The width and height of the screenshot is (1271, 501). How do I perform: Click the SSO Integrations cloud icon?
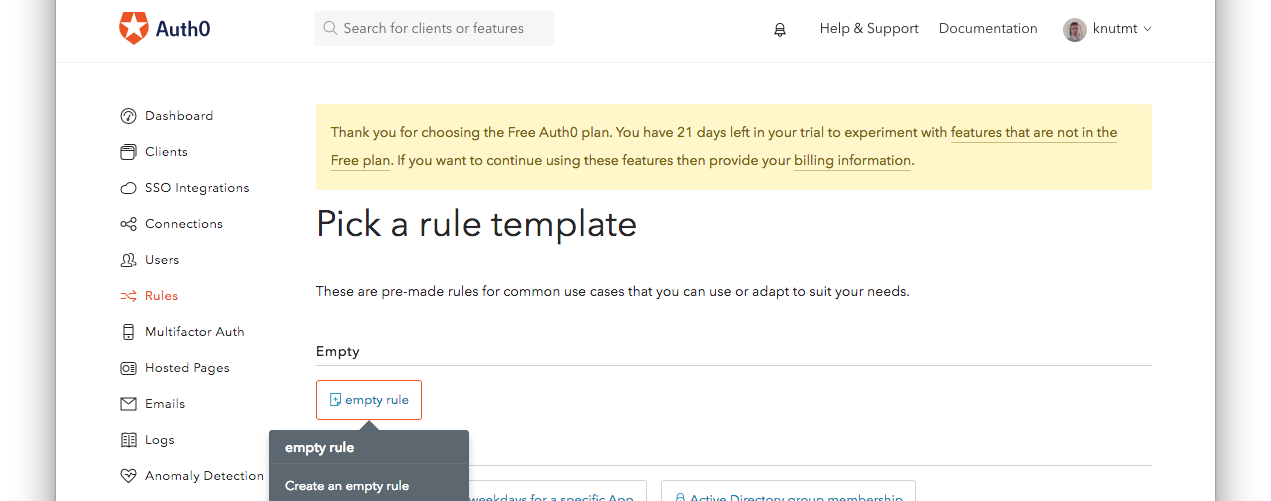pos(128,188)
